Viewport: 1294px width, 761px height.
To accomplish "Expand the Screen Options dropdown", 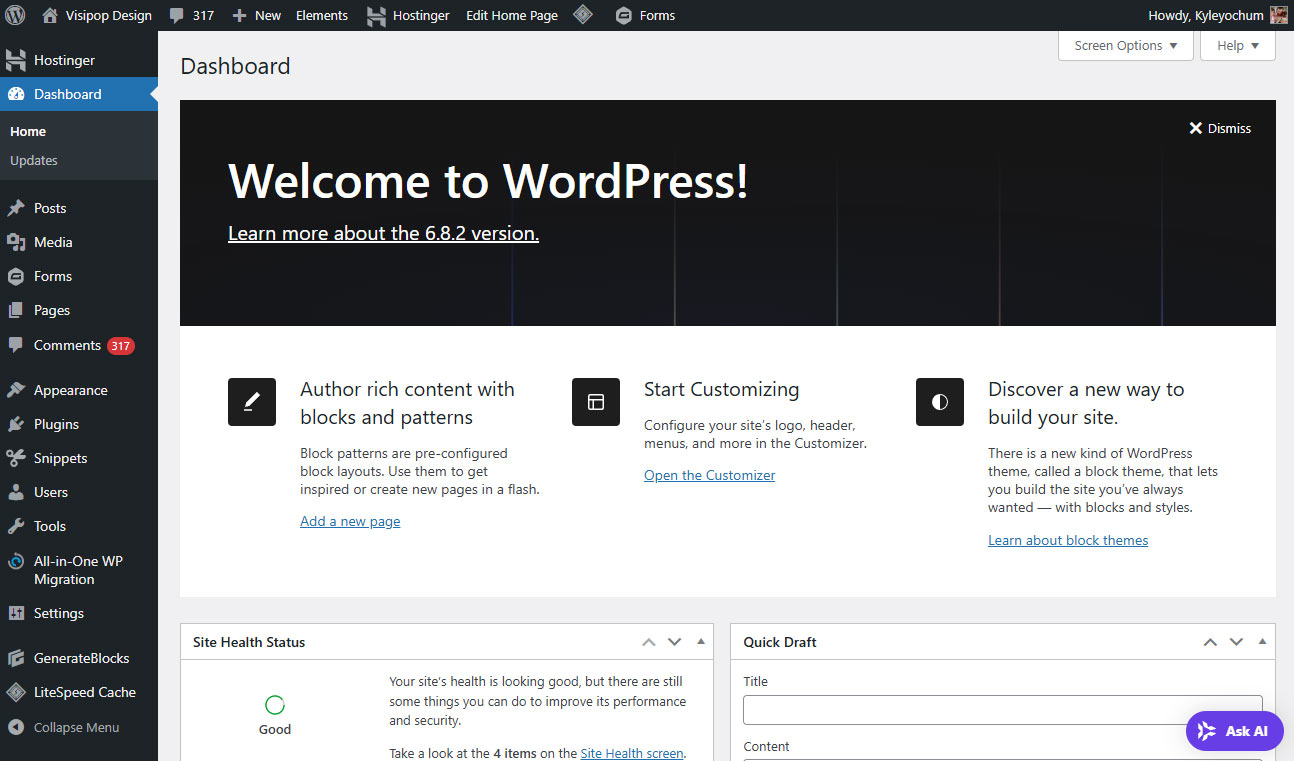I will tap(1125, 46).
